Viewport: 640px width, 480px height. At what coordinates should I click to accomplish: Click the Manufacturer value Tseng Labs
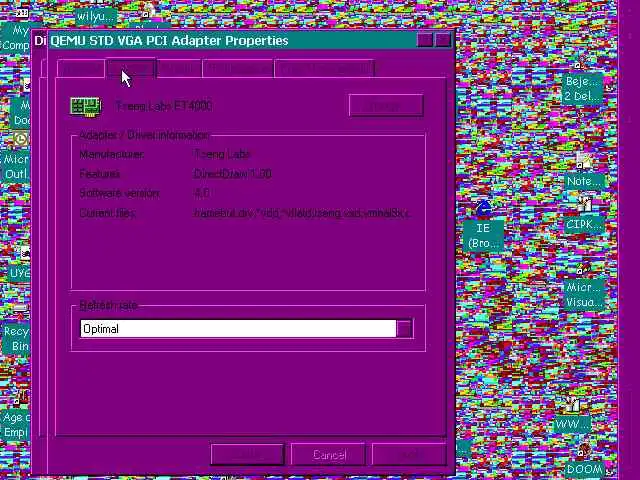tap(222, 154)
